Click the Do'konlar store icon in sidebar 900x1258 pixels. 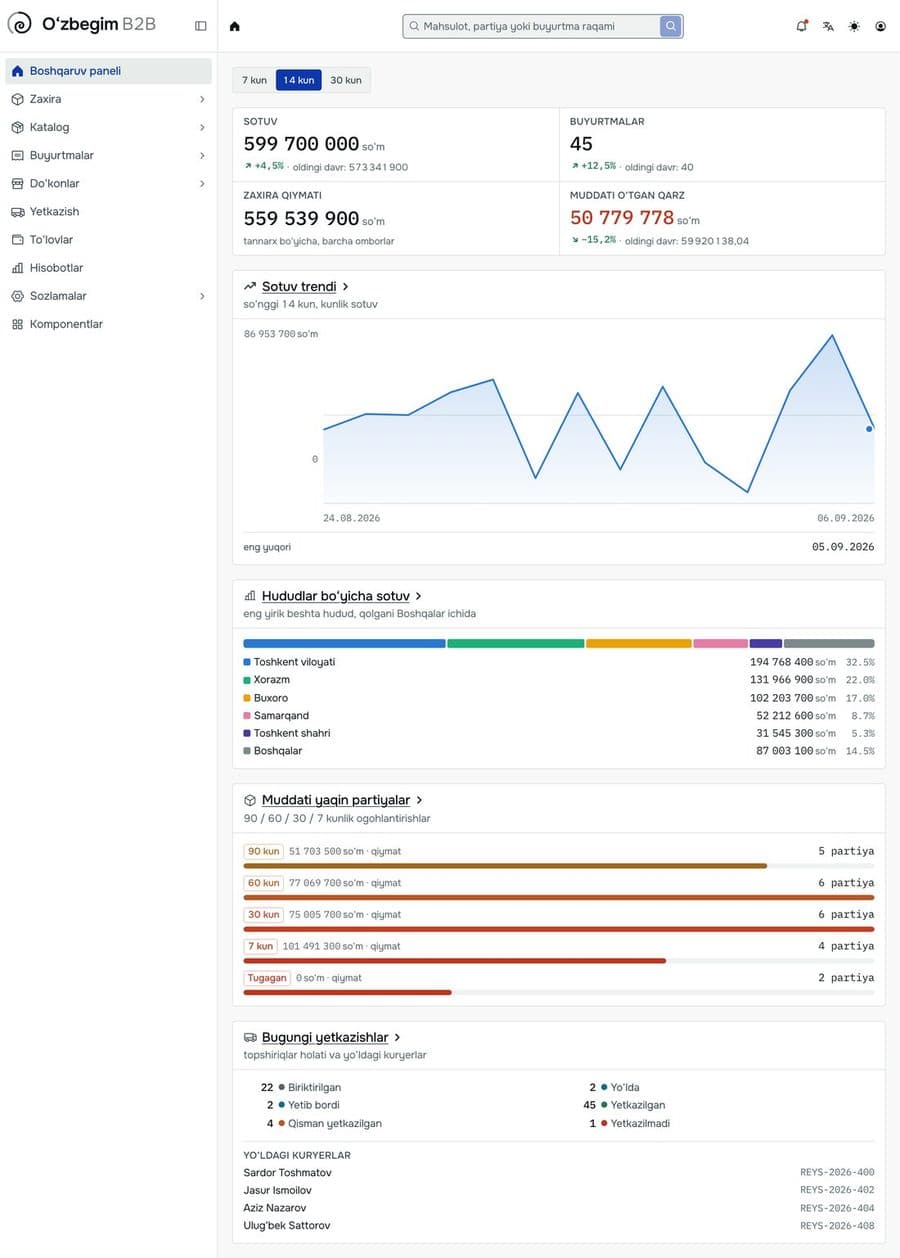pyautogui.click(x=17, y=184)
